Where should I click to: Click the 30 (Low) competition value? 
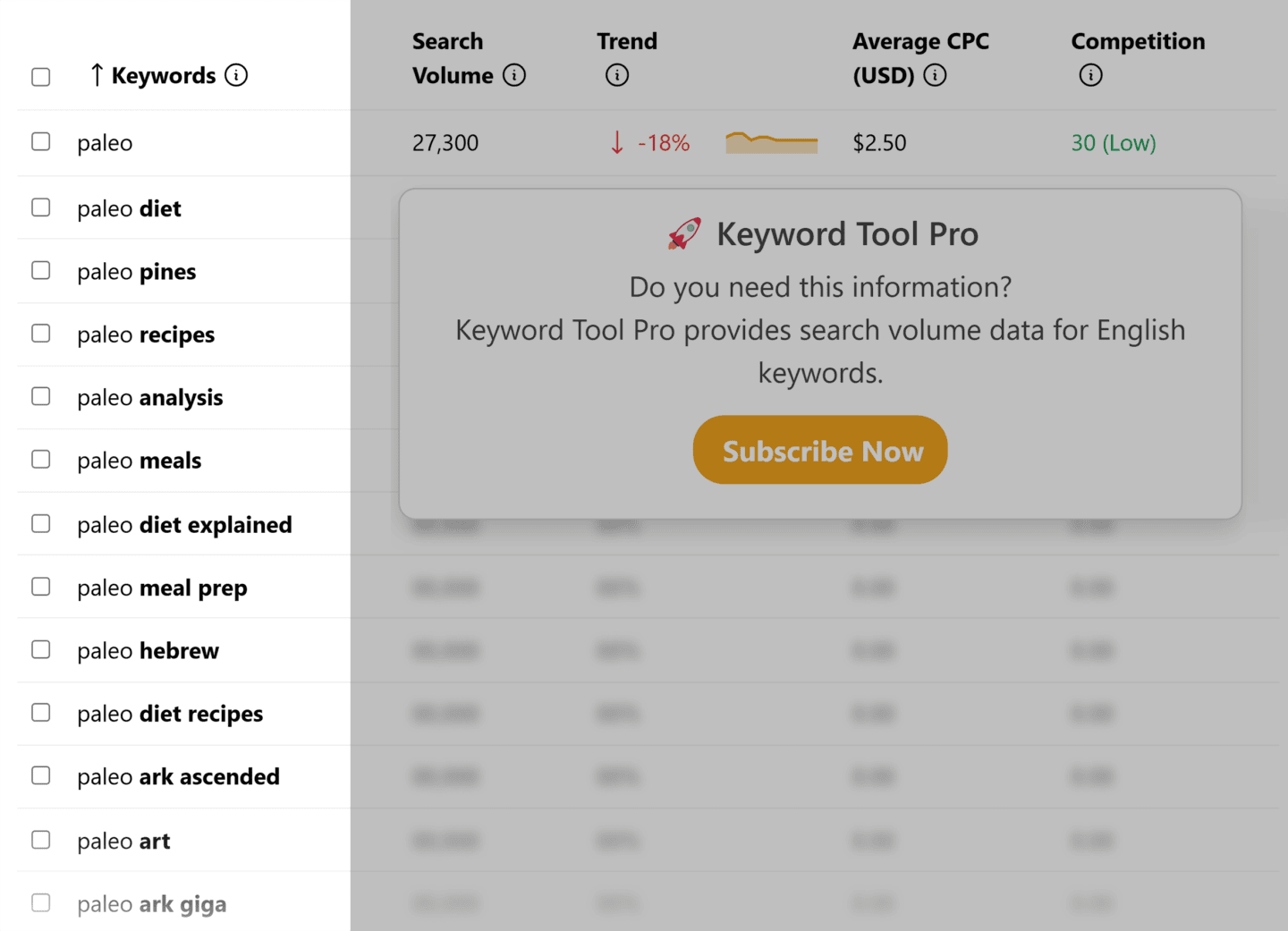coord(1113,142)
